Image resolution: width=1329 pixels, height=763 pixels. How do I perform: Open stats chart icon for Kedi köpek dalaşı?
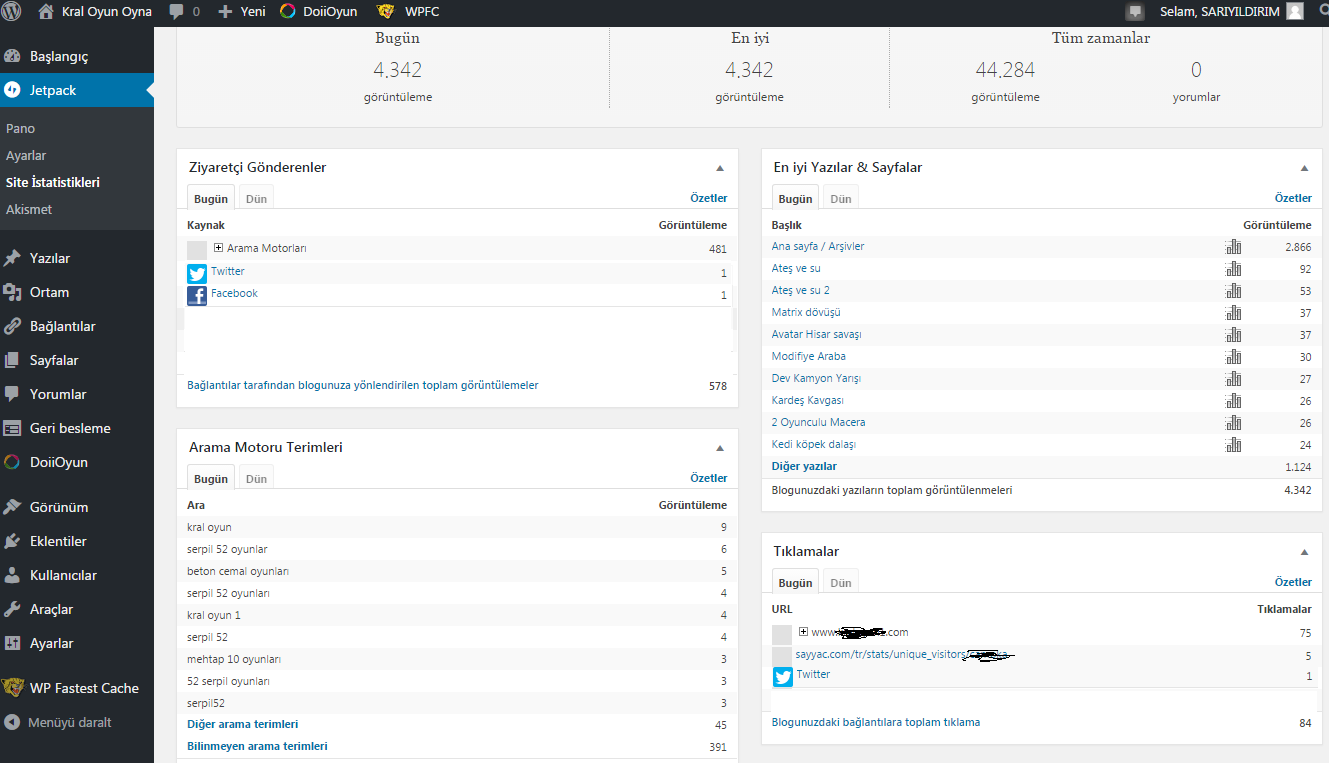point(1233,444)
